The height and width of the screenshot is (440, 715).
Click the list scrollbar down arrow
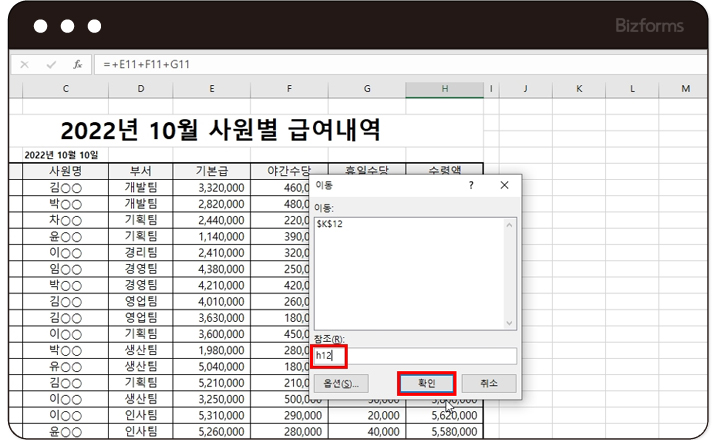(x=511, y=323)
